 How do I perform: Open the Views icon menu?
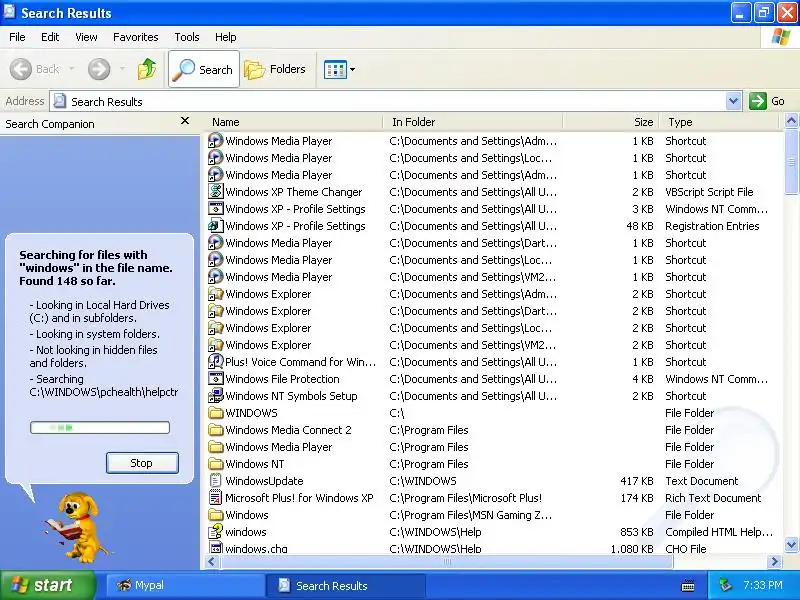tap(335, 69)
